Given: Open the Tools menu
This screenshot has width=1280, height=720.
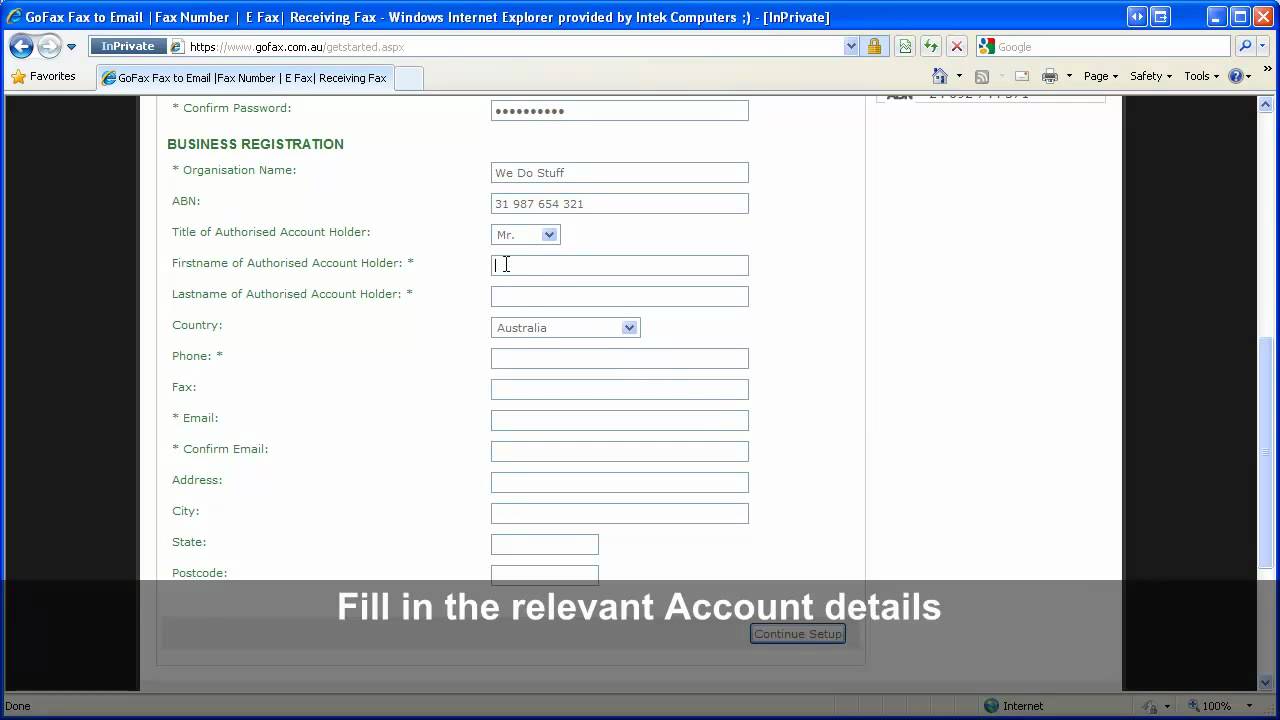Looking at the screenshot, I should (1201, 76).
